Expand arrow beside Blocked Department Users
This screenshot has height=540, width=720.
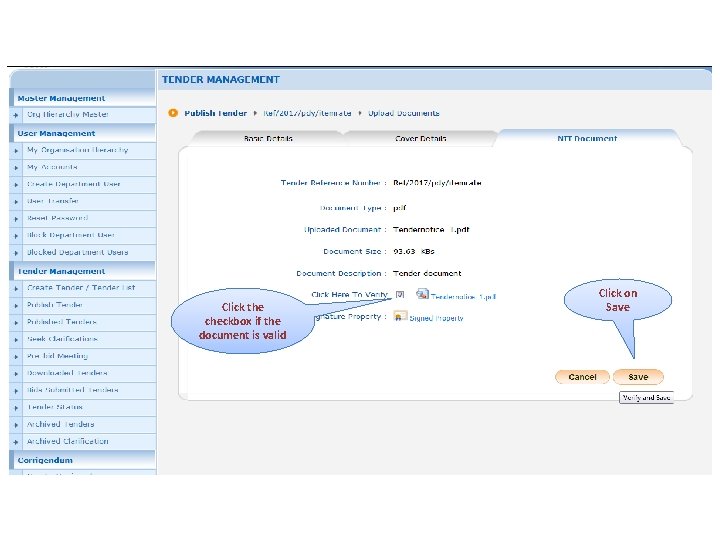pos(16,253)
